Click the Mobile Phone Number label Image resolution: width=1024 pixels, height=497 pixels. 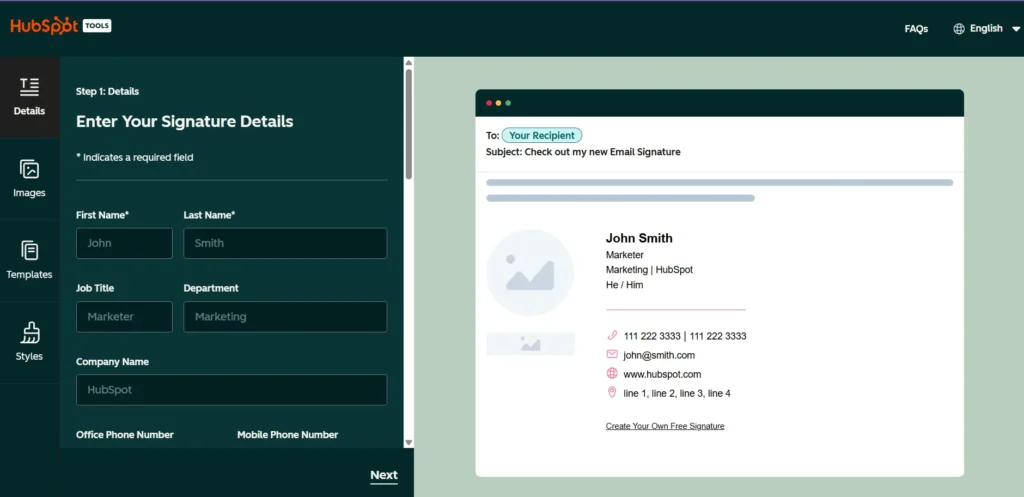(x=287, y=435)
